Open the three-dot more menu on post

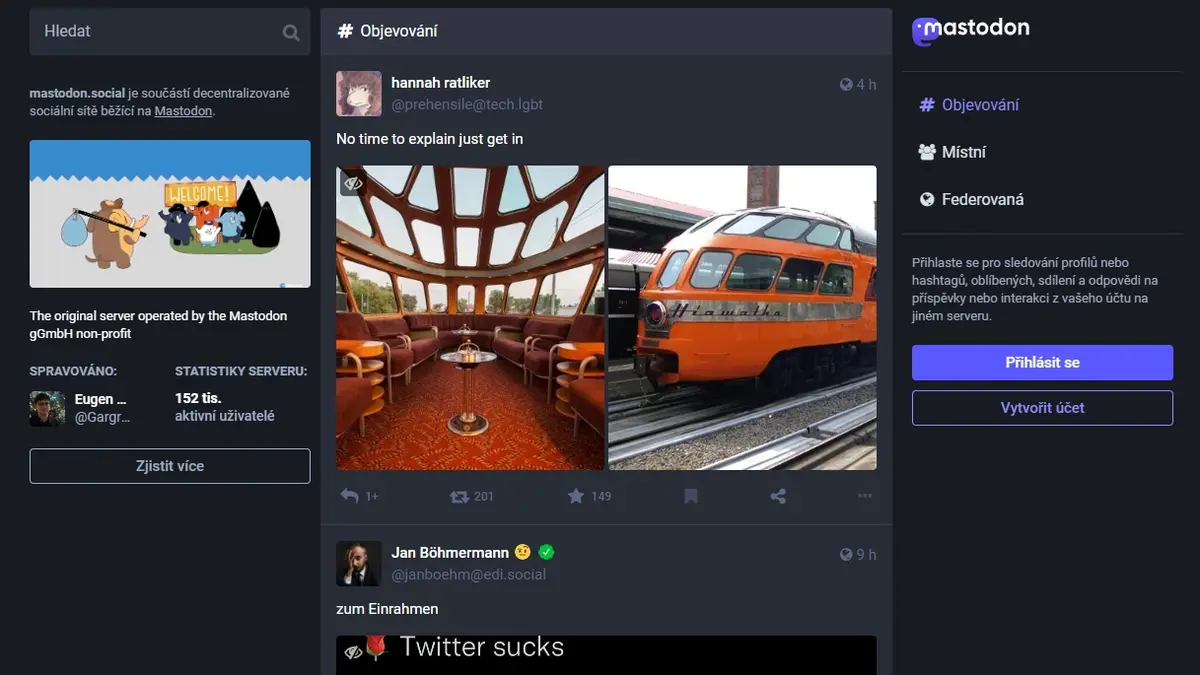pyautogui.click(x=865, y=496)
